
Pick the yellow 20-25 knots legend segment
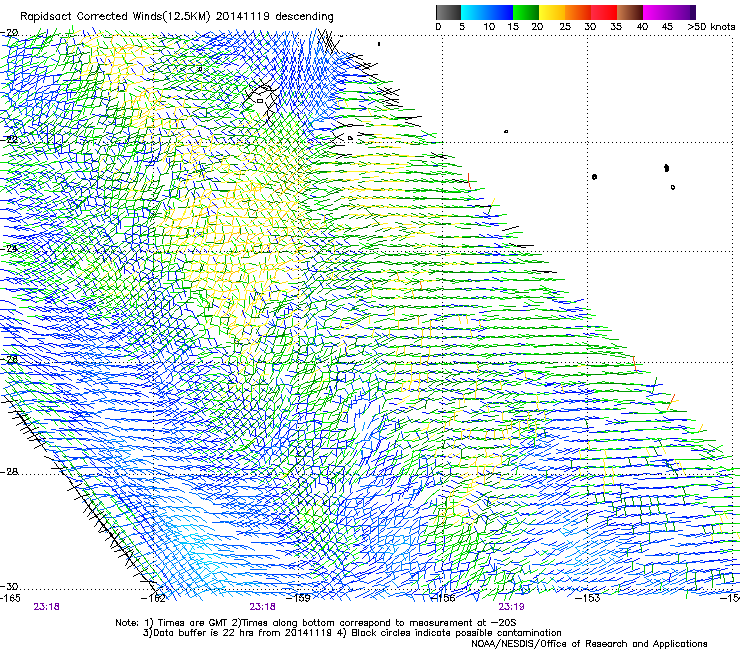(x=552, y=12)
